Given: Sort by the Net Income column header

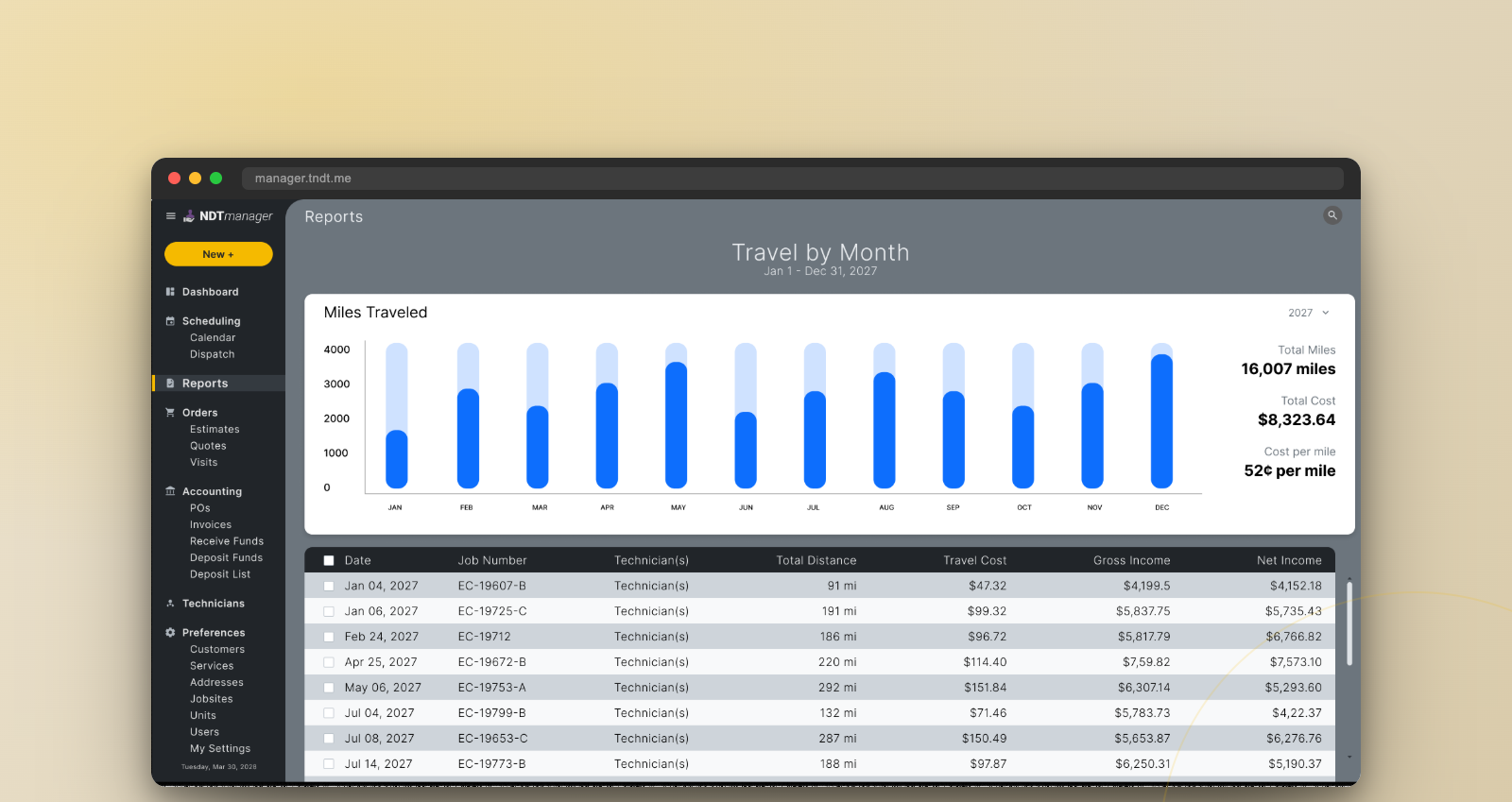Looking at the screenshot, I should (x=1289, y=561).
